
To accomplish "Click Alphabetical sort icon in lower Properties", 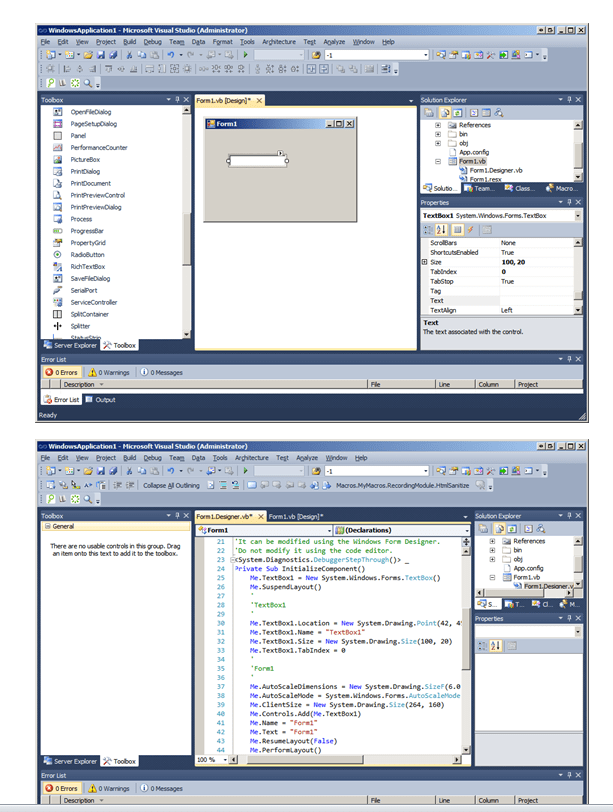I will point(495,646).
